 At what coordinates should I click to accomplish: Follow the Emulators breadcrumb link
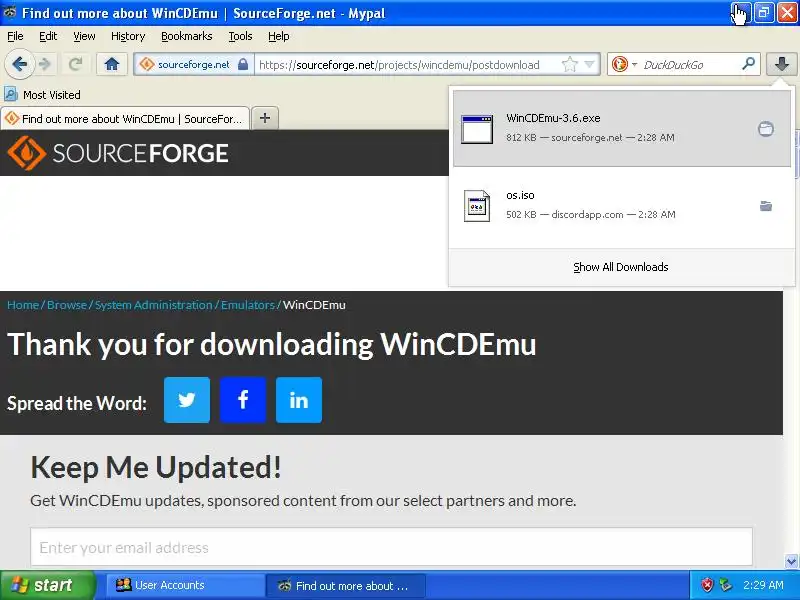[x=248, y=305]
